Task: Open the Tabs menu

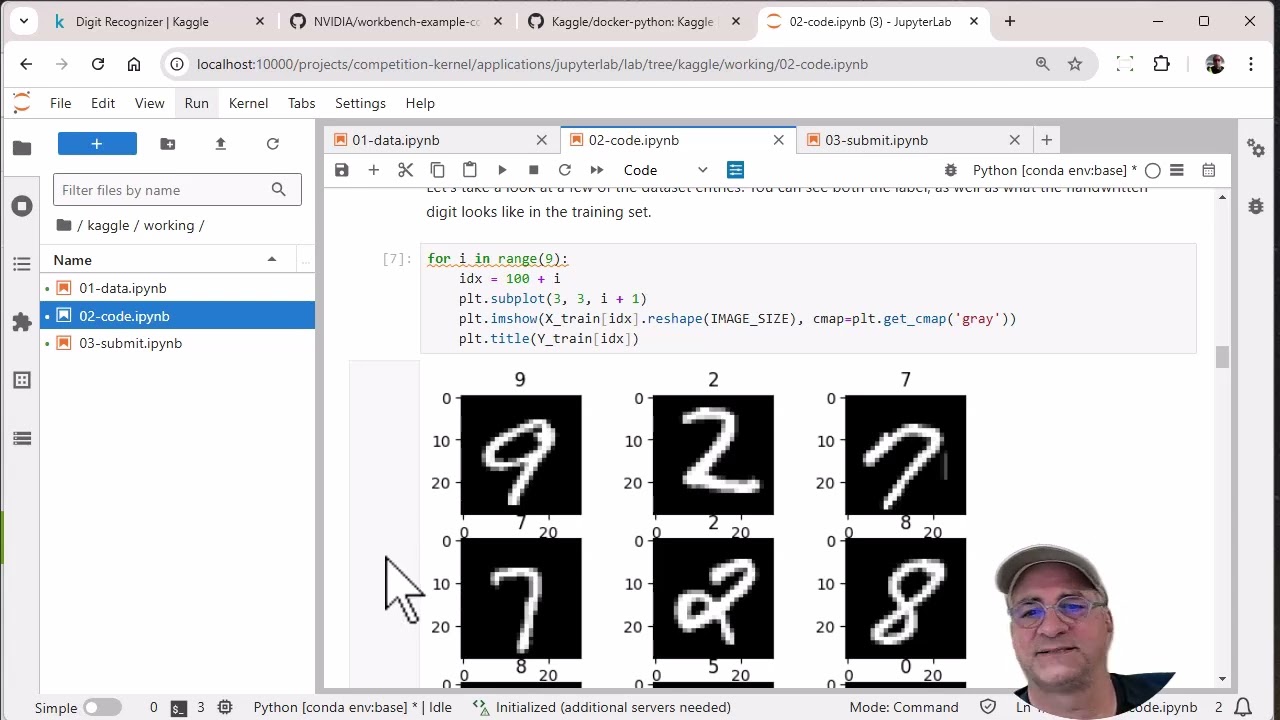Action: tap(302, 103)
